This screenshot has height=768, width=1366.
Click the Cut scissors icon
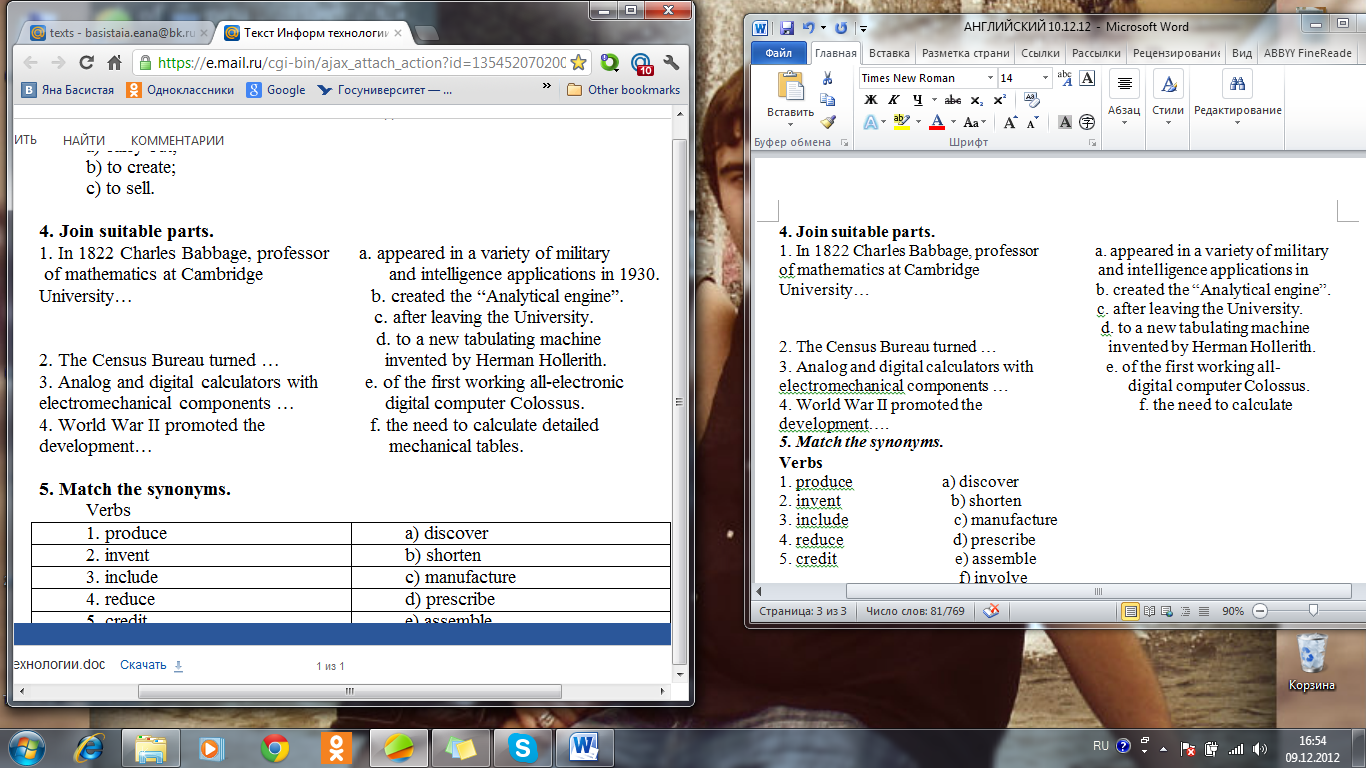point(827,79)
